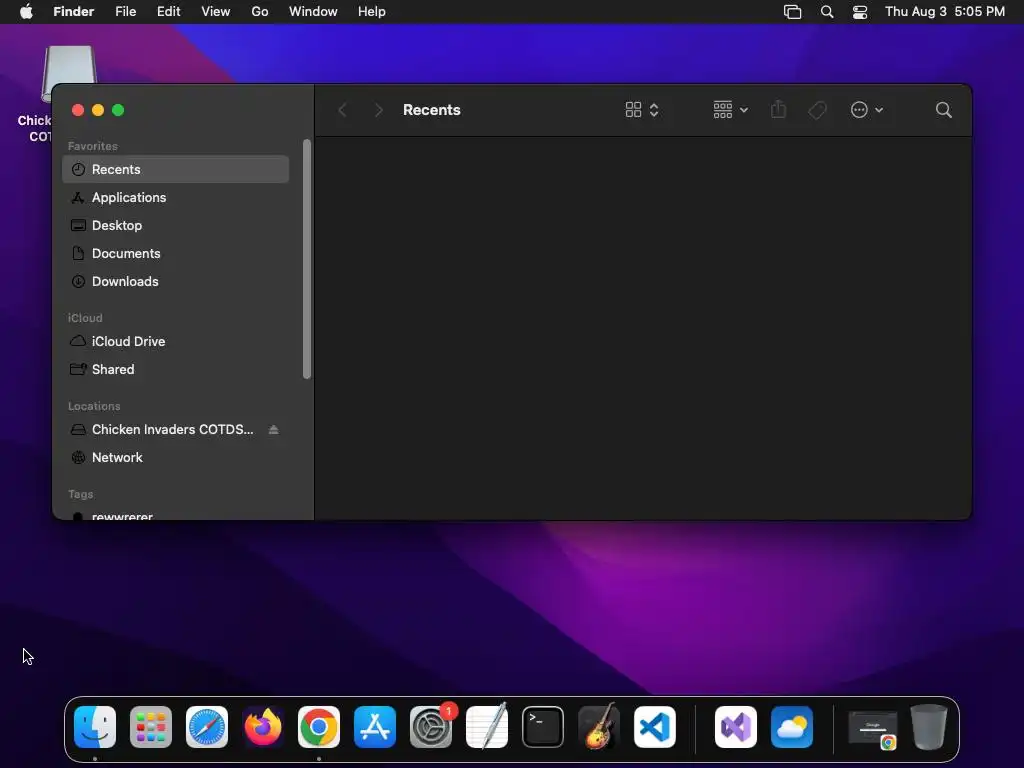Open Applications in the sidebar
The height and width of the screenshot is (768, 1024).
pyautogui.click(x=175, y=197)
